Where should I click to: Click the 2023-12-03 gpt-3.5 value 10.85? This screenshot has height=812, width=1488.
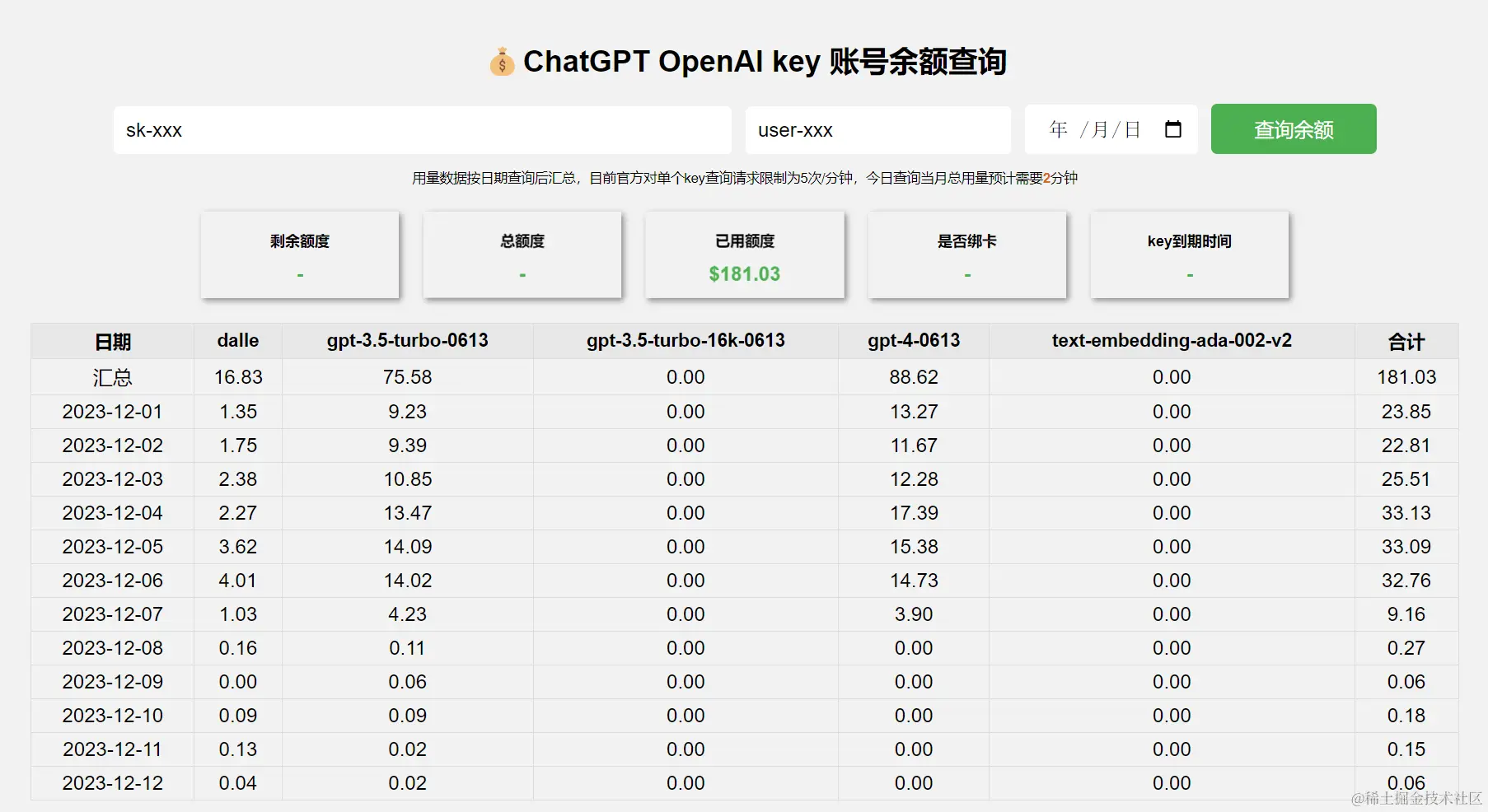tap(408, 479)
